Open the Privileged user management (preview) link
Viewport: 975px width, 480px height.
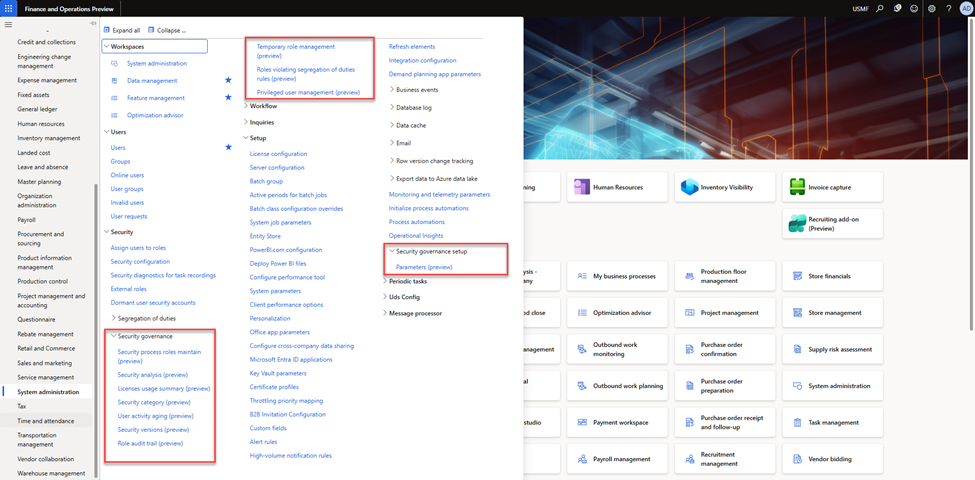[x=308, y=92]
